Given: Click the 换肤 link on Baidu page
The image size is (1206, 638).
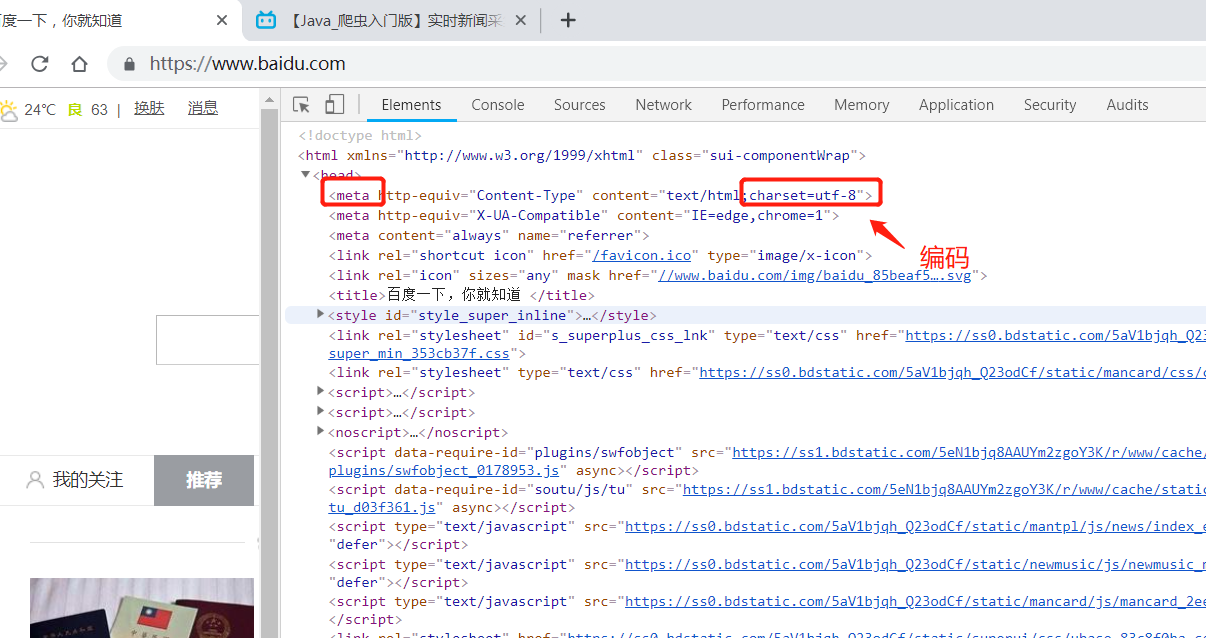Looking at the screenshot, I should 149,108.
